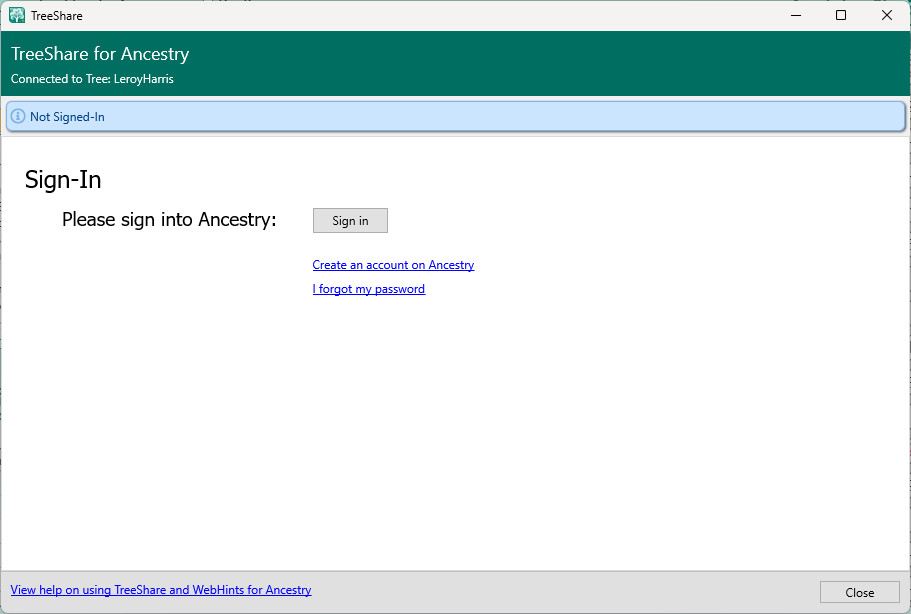Maximize the TreeShare window
Viewport: 911px width, 614px height.
point(841,15)
